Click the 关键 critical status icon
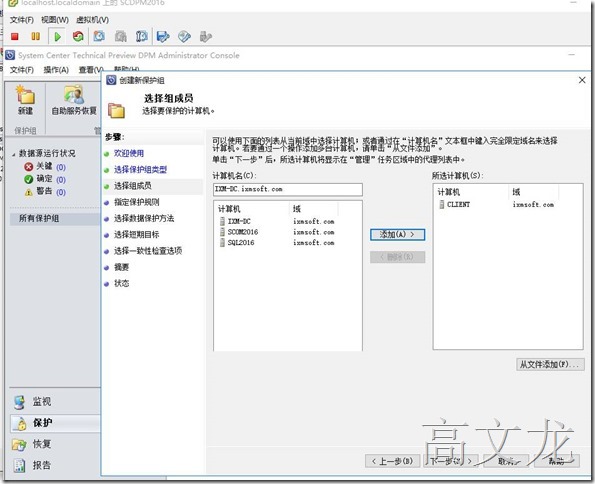This screenshot has height=484, width=595. (28, 167)
